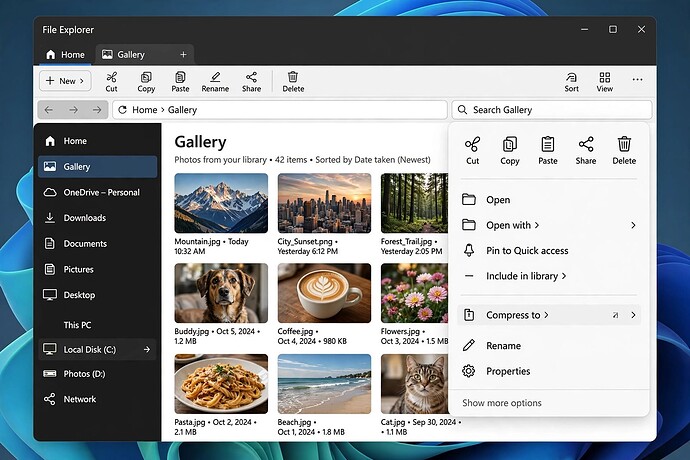690x460 pixels.
Task: Click the Refresh icon in address bar
Action: coord(123,110)
